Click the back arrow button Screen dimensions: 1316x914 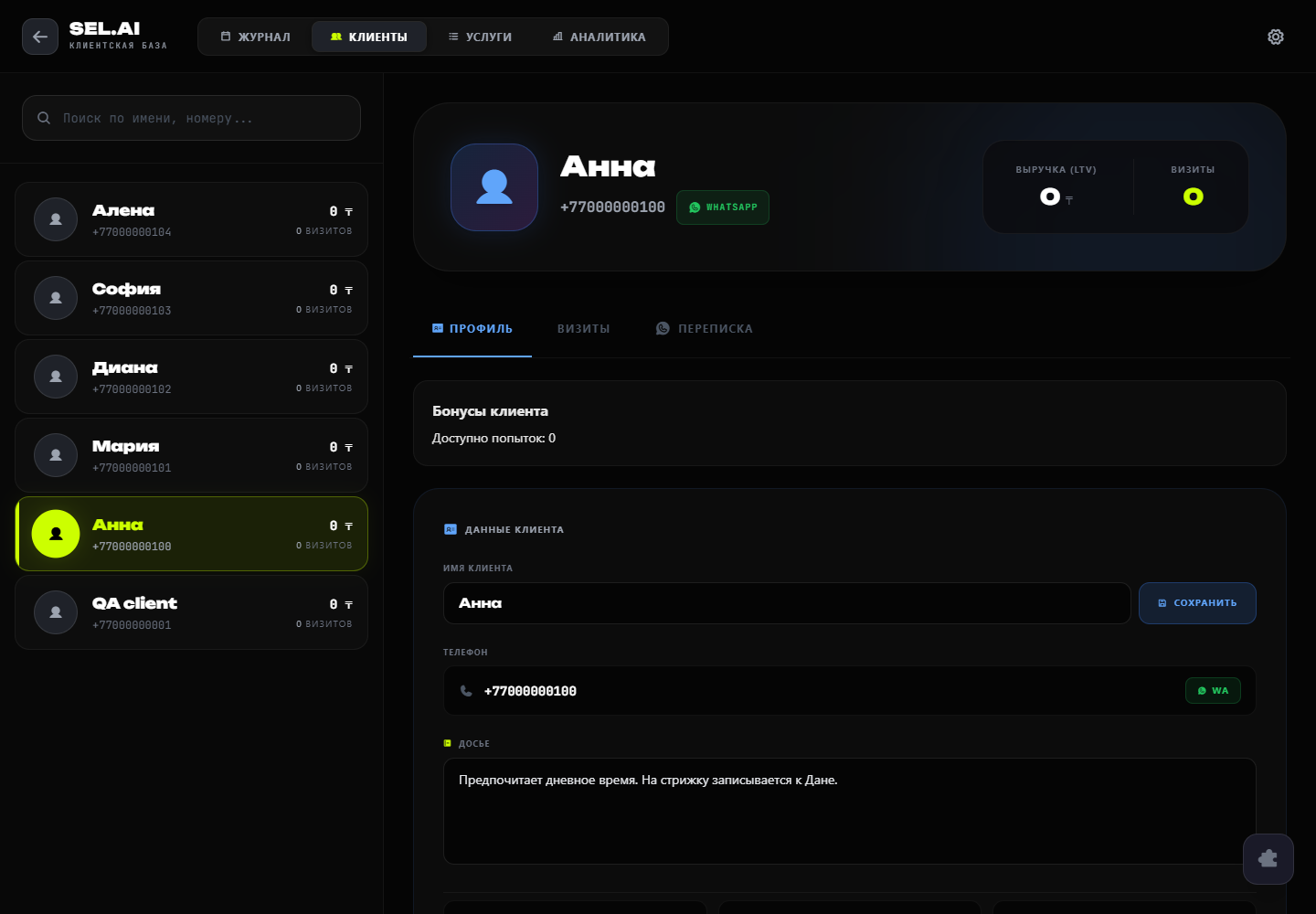pos(40,37)
